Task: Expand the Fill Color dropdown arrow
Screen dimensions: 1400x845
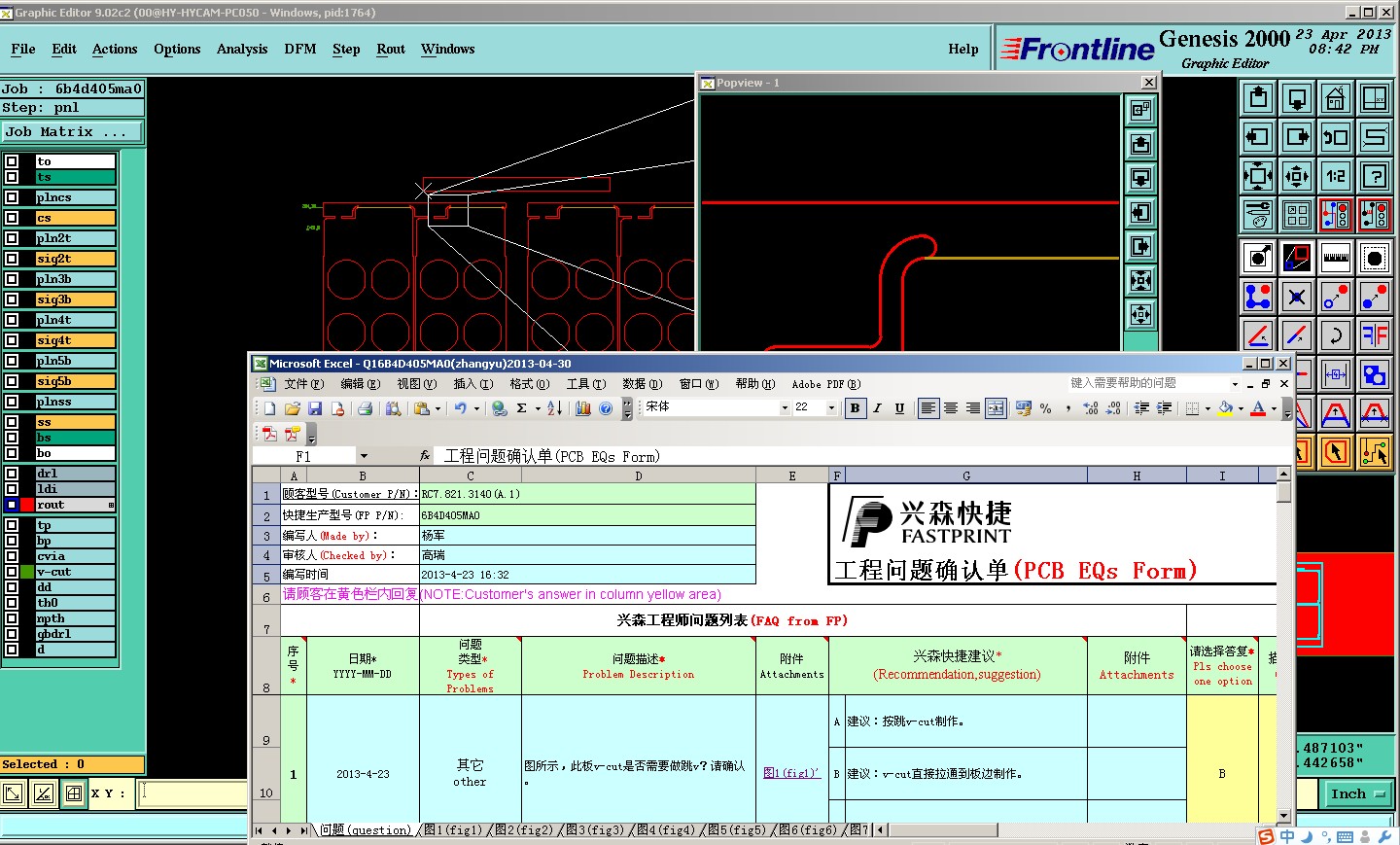Action: tap(1241, 408)
